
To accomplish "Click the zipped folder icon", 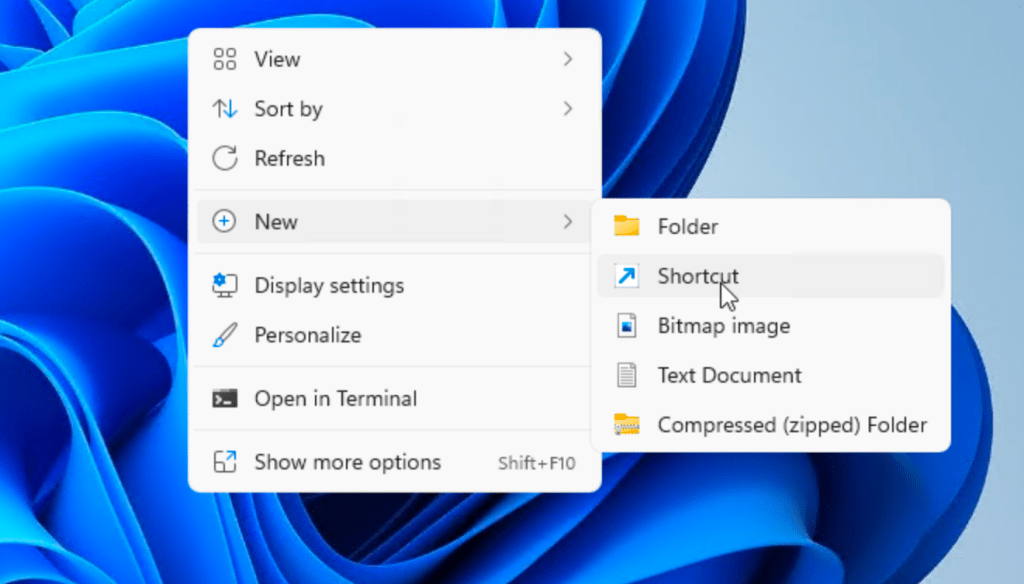I will (x=627, y=425).
